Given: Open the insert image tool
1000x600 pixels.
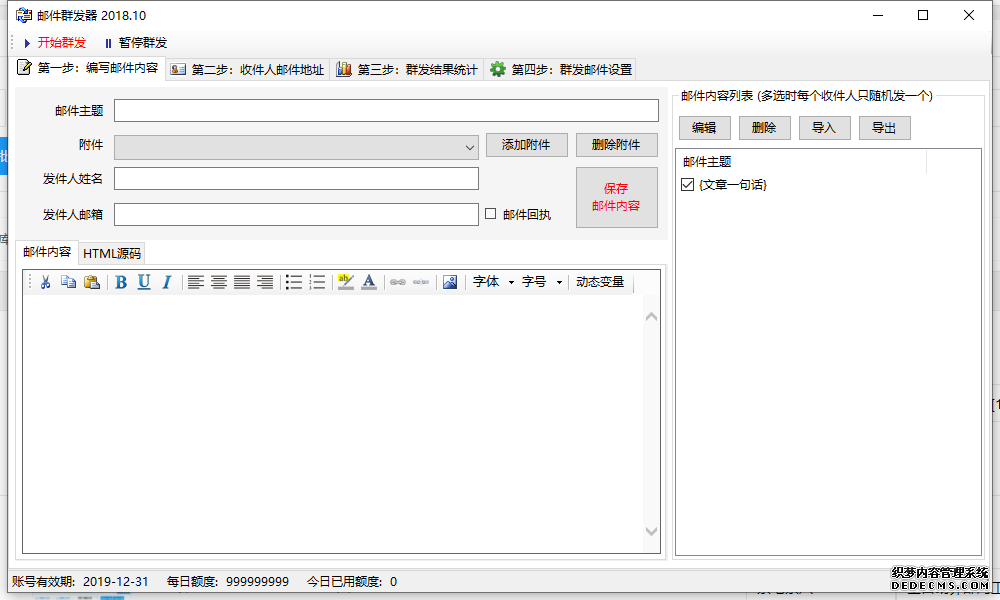Looking at the screenshot, I should coord(450,282).
